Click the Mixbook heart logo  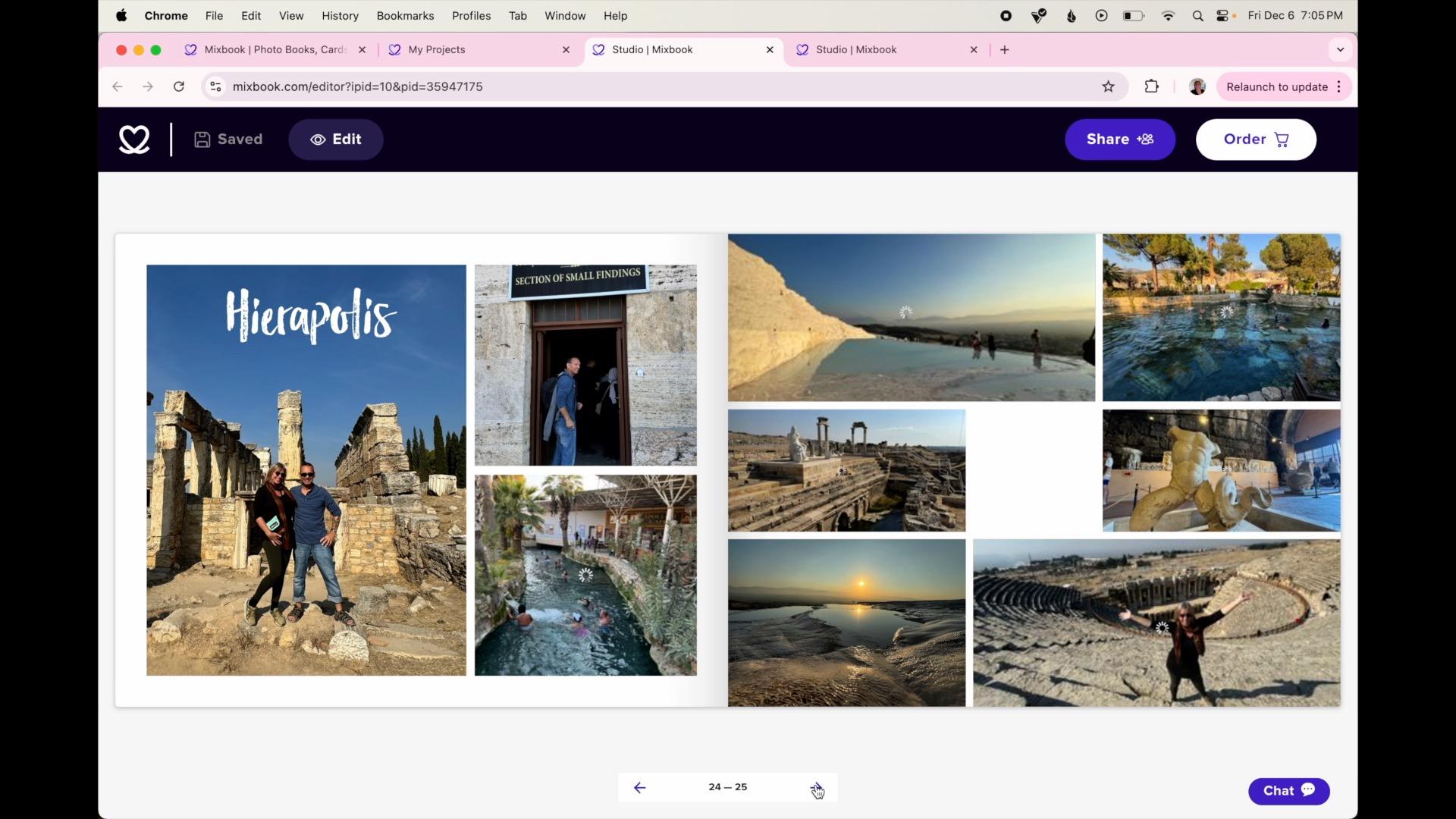(x=134, y=140)
